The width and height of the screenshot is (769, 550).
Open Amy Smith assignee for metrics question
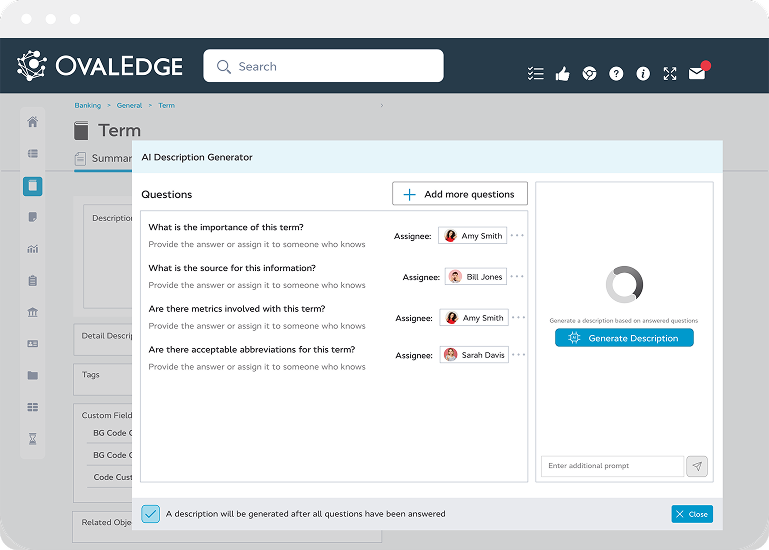[474, 318]
